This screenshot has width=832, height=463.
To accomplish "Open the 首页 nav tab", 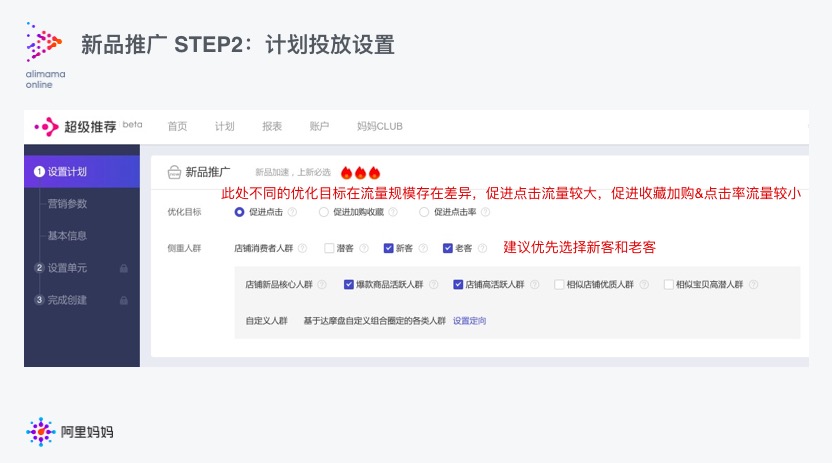I will click(x=177, y=127).
